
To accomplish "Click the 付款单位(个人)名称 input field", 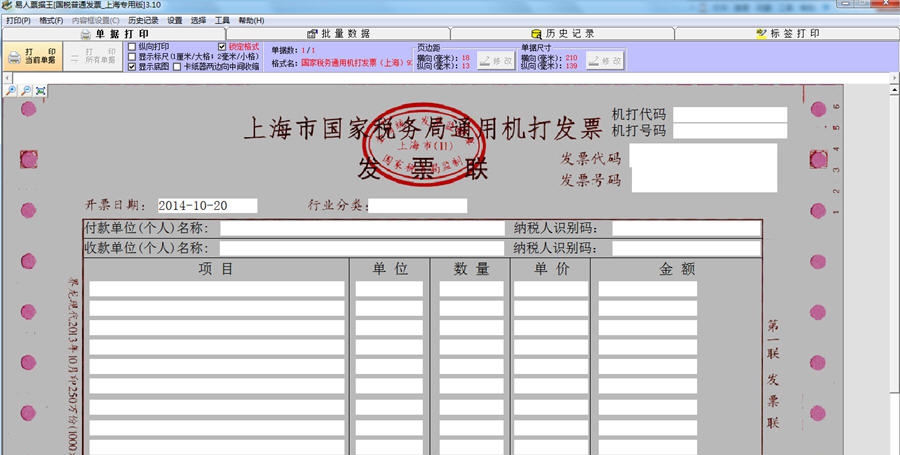I will (x=362, y=228).
